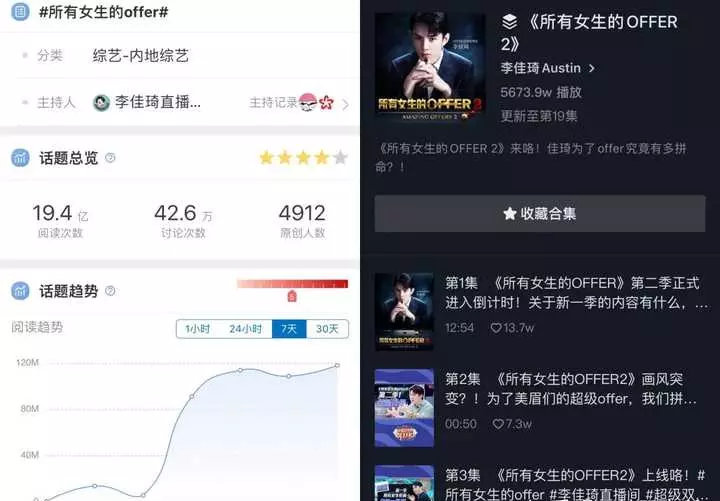Open the 第2集 video thumbnail
The height and width of the screenshot is (501, 720).
coord(404,408)
